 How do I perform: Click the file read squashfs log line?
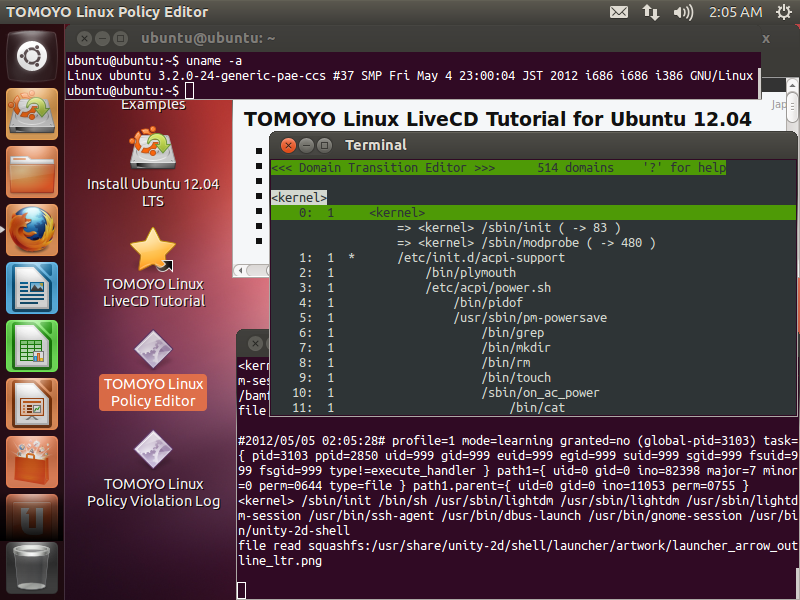click(x=517, y=553)
